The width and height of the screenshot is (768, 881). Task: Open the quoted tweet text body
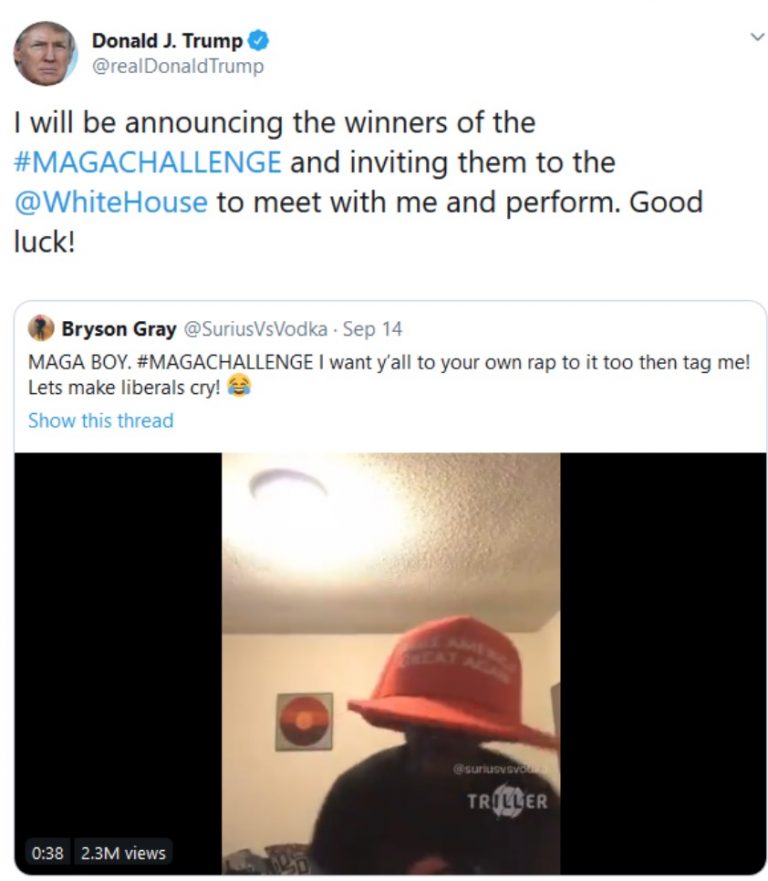(389, 374)
